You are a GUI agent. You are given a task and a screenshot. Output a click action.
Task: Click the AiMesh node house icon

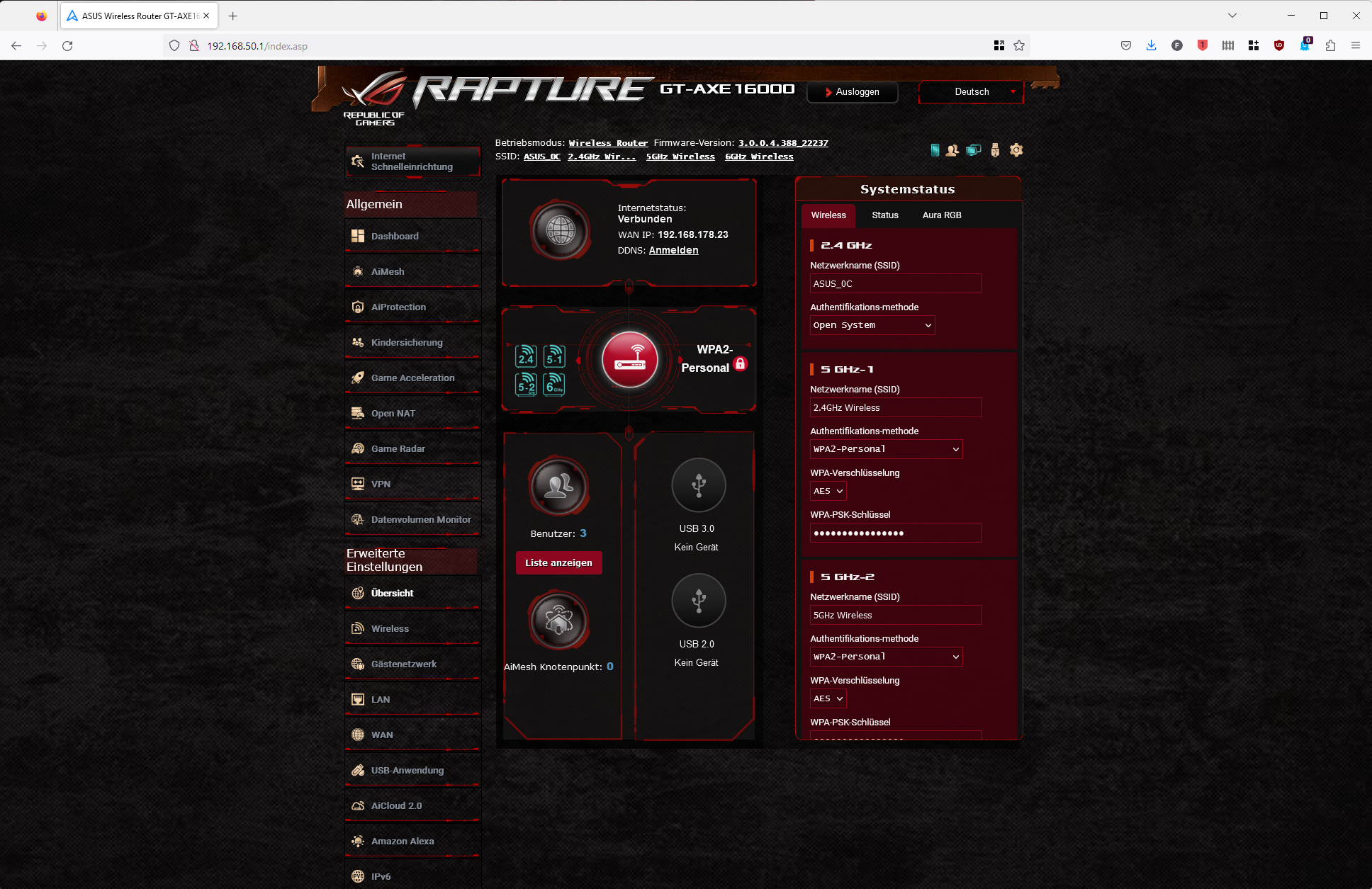(x=558, y=621)
